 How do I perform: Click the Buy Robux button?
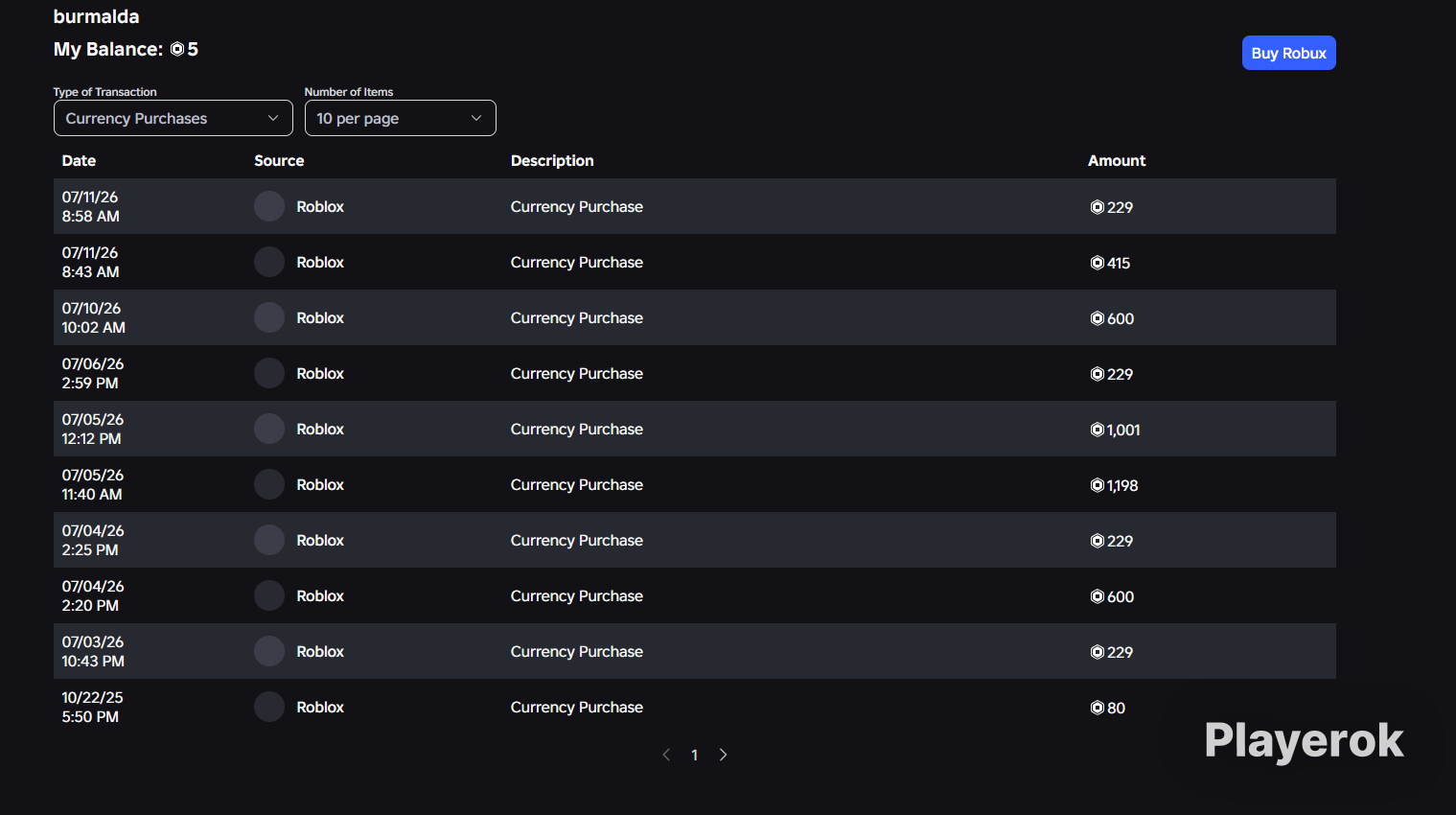[x=1288, y=53]
